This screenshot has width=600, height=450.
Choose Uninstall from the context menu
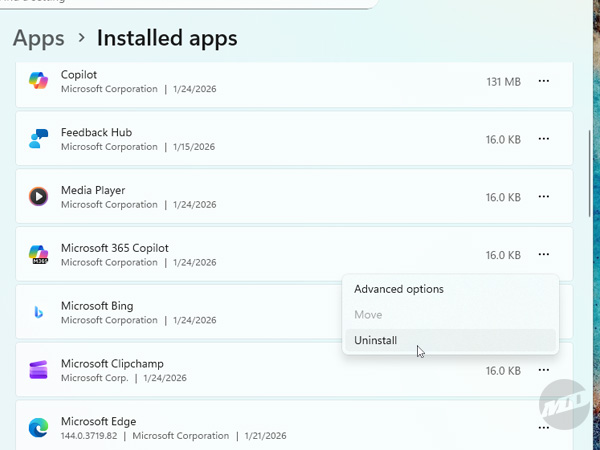376,340
